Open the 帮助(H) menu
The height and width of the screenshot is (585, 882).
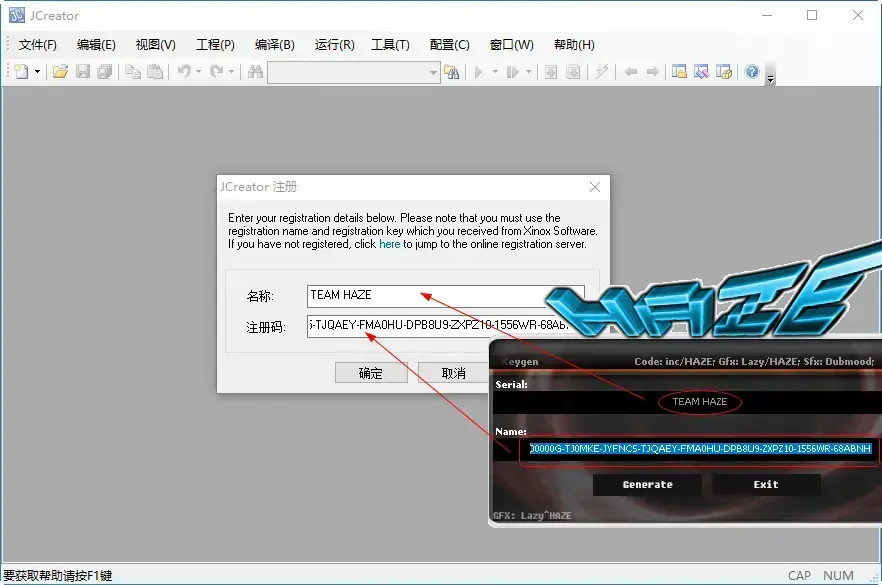(x=574, y=45)
